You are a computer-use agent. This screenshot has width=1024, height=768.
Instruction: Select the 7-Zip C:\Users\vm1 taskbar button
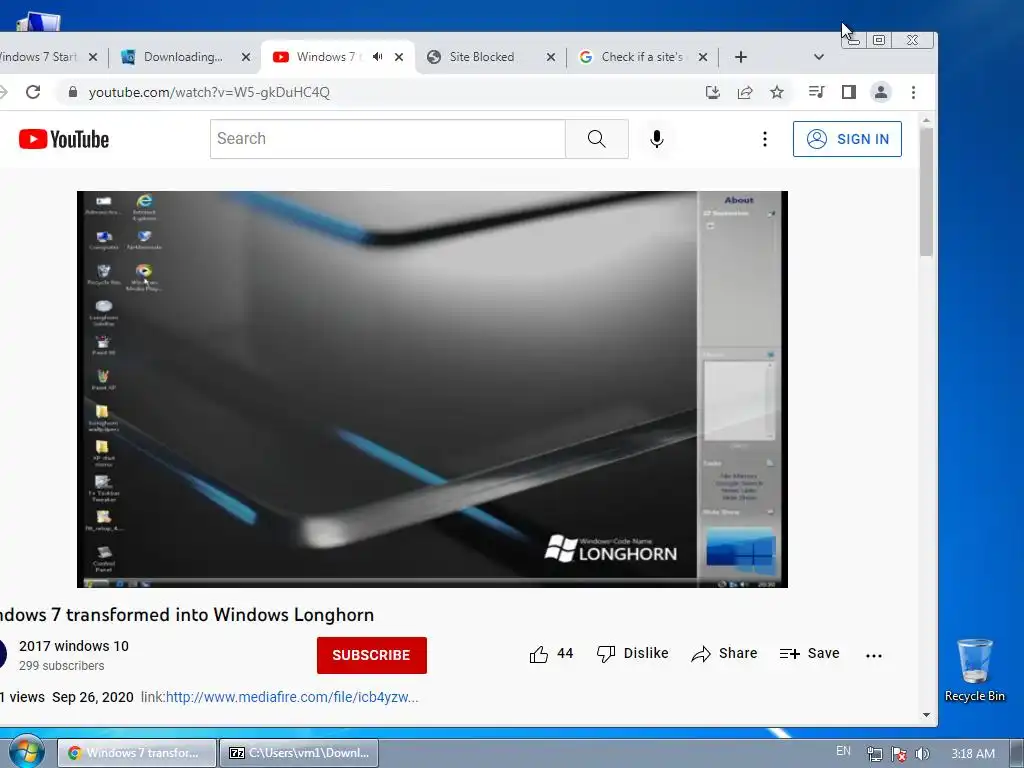[298, 753]
